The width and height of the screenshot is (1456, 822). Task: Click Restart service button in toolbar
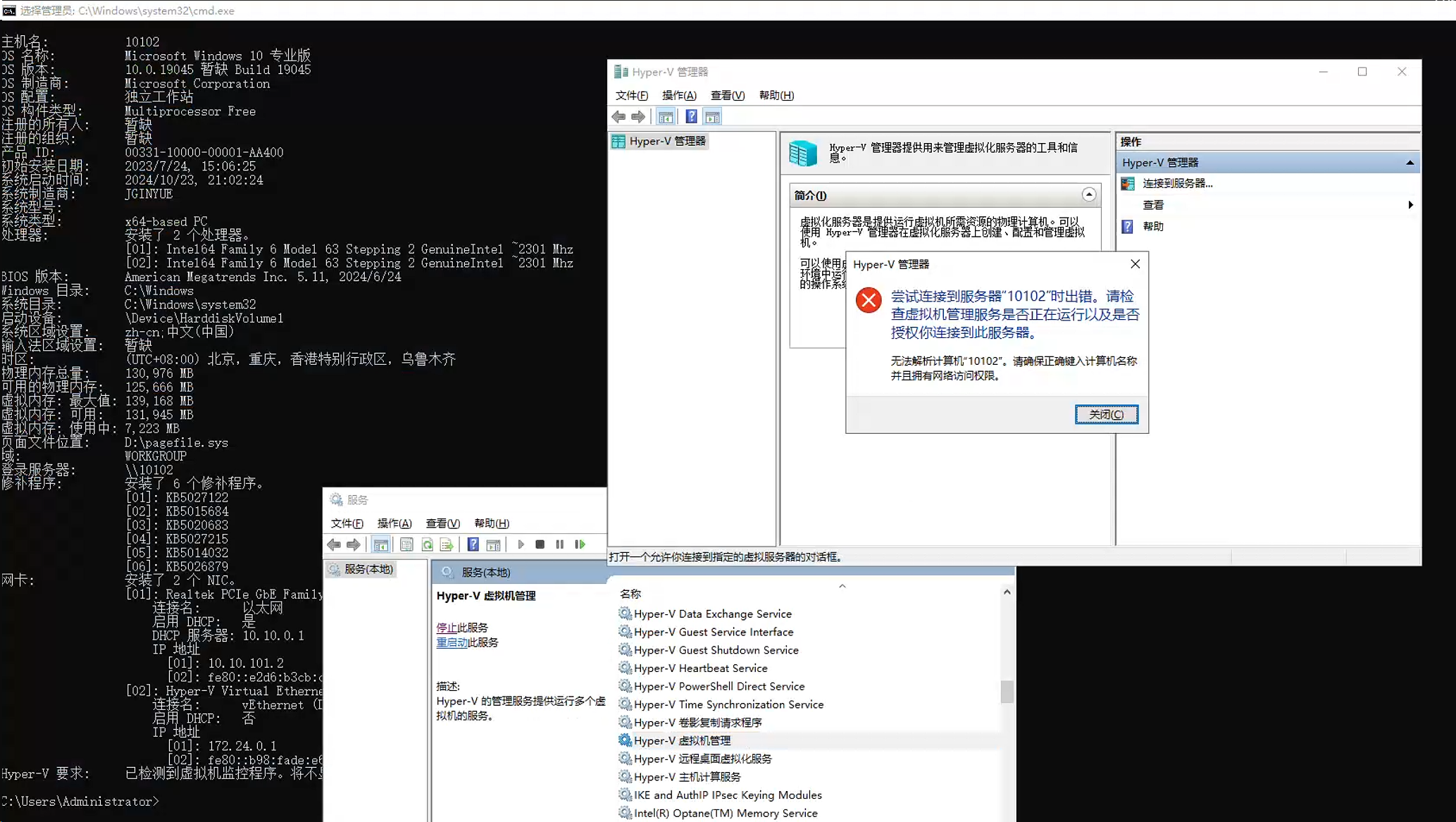[x=580, y=544]
